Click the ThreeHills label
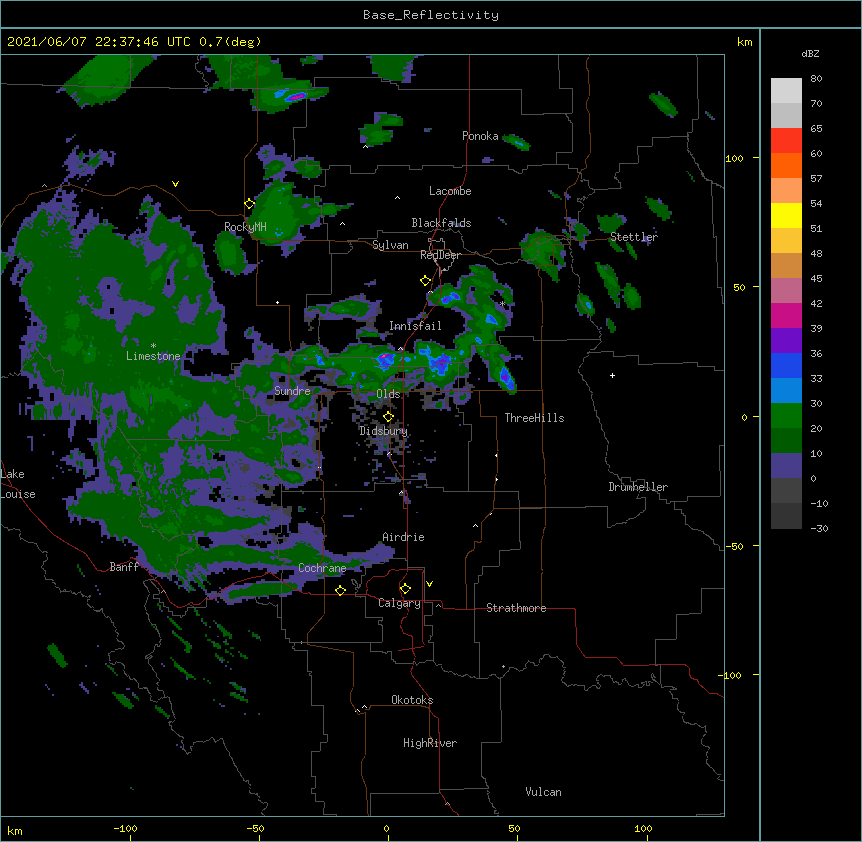862x842 pixels. (x=534, y=418)
